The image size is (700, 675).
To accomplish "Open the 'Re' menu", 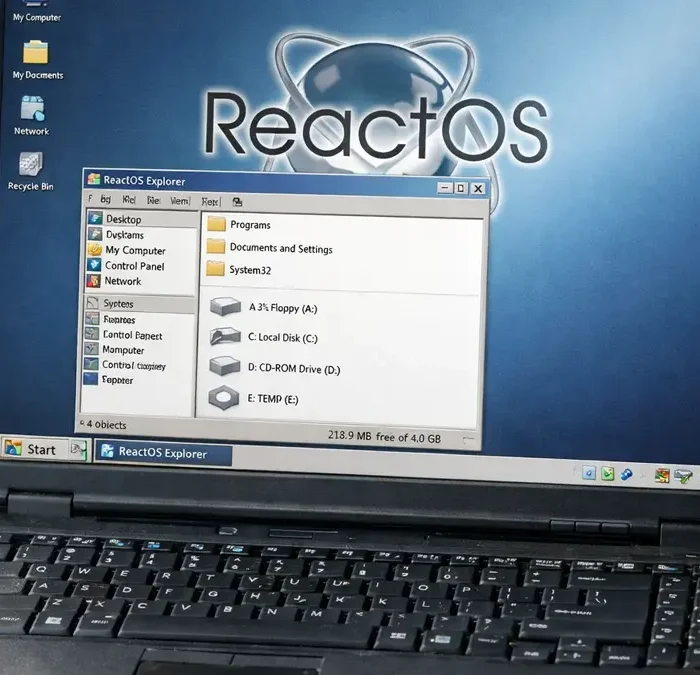I will pos(153,200).
